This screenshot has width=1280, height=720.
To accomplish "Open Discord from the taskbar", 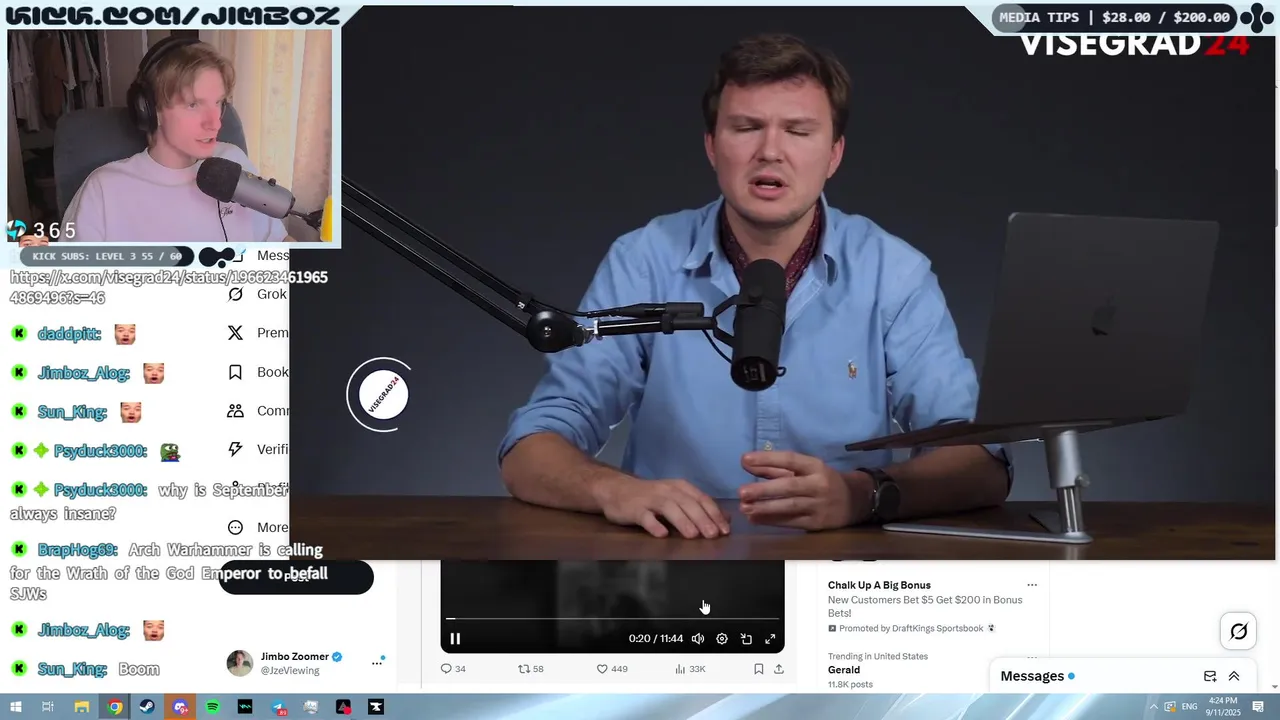I will coord(180,707).
